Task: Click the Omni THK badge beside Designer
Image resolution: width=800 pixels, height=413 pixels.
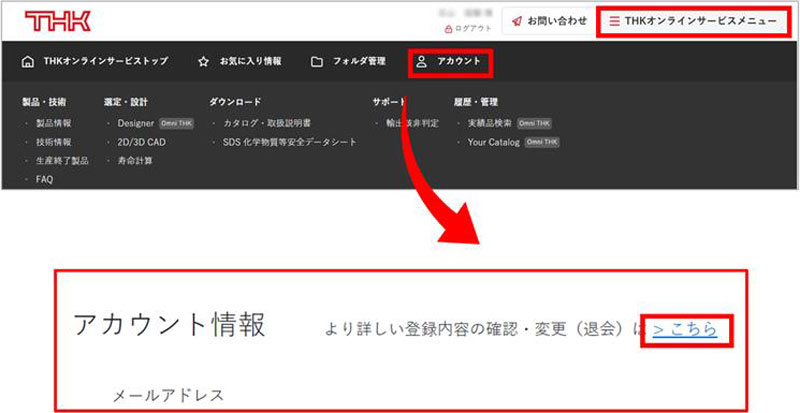Action: click(177, 123)
